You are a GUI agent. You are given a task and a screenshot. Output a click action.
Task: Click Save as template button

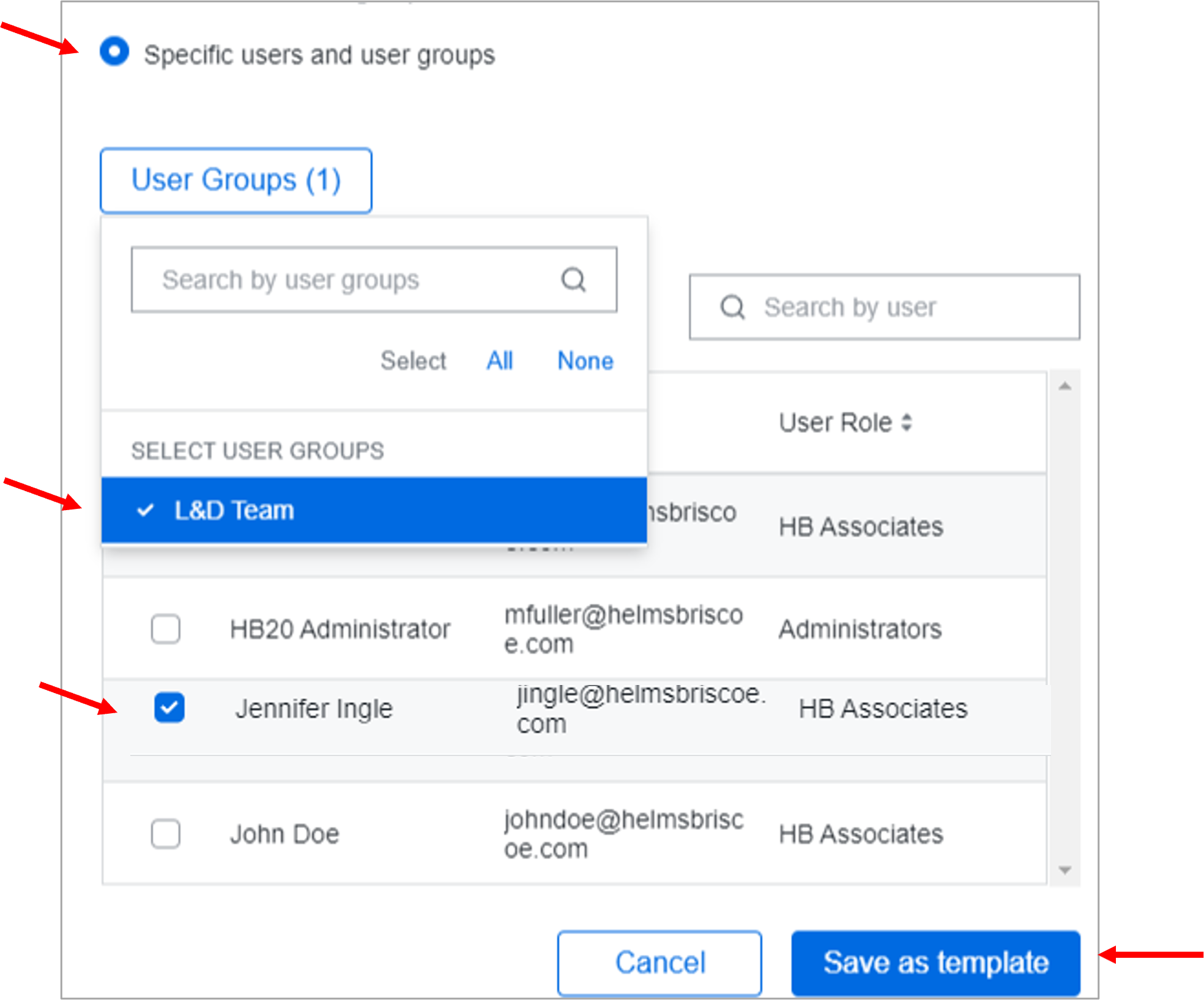(935, 963)
